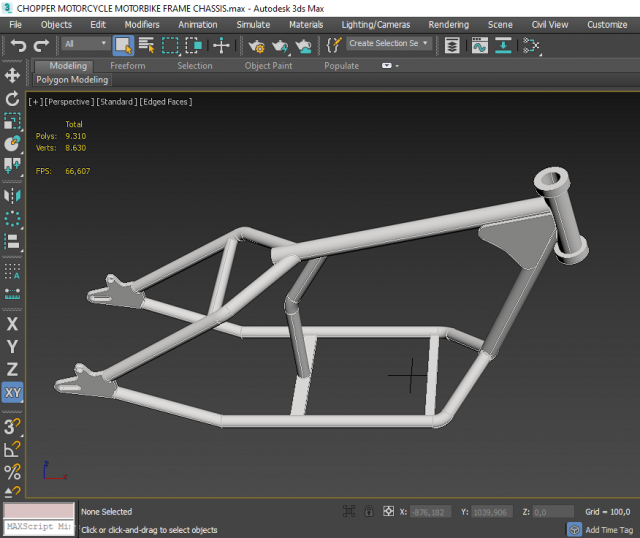Open the Objects menu
The height and width of the screenshot is (538, 640).
(x=56, y=25)
